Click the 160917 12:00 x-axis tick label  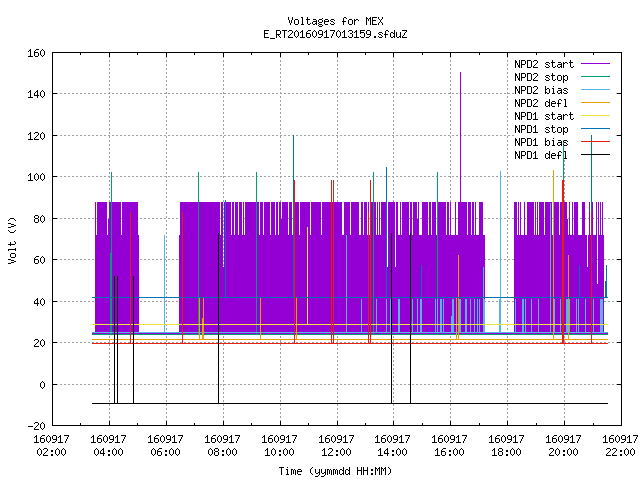pyautogui.click(x=336, y=445)
